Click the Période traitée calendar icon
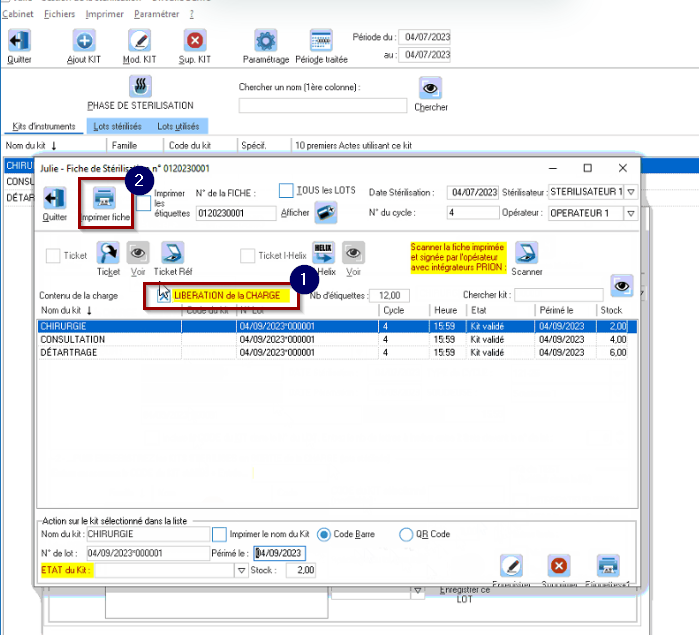 [x=321, y=41]
